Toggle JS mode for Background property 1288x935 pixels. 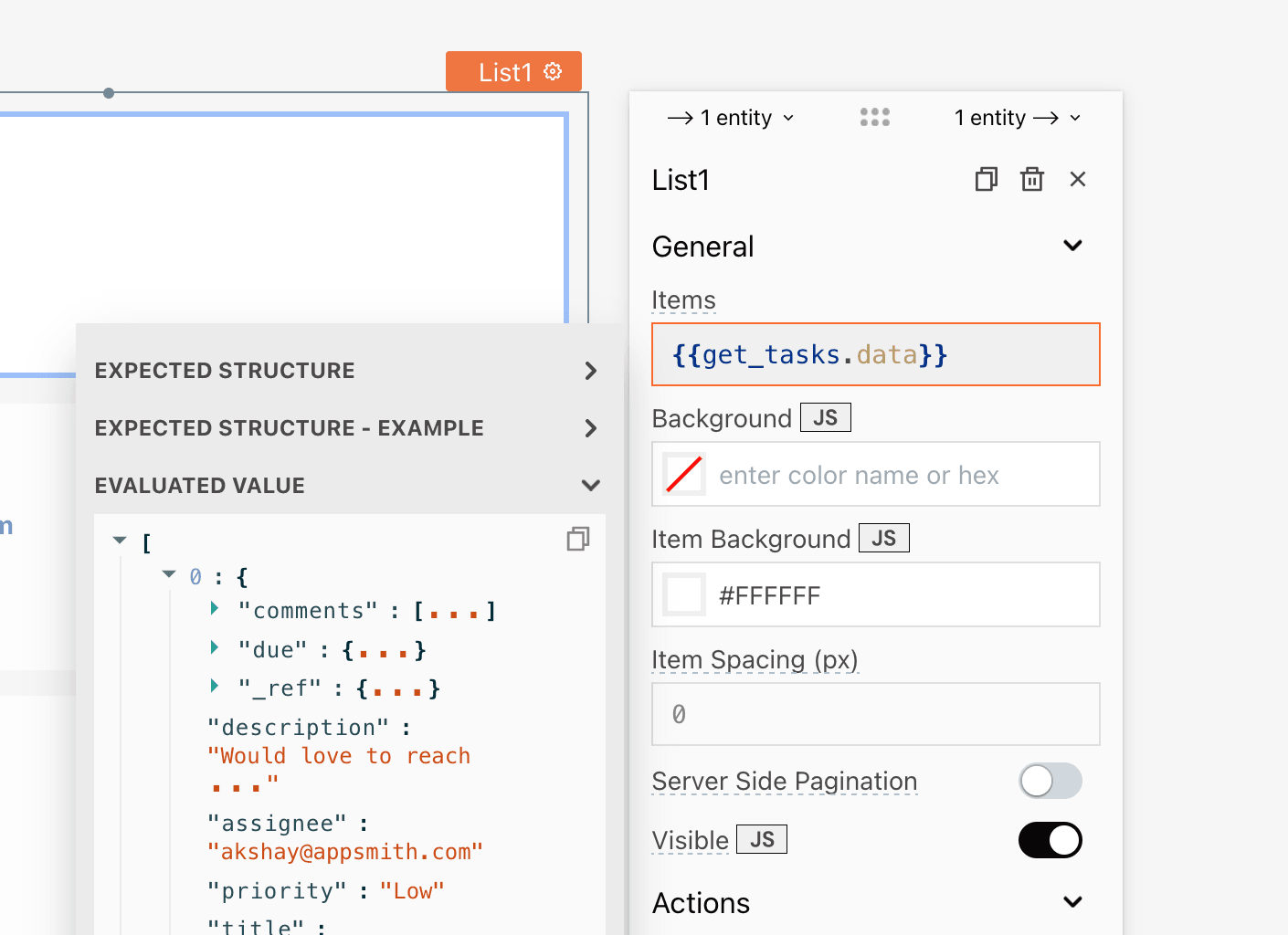825,417
